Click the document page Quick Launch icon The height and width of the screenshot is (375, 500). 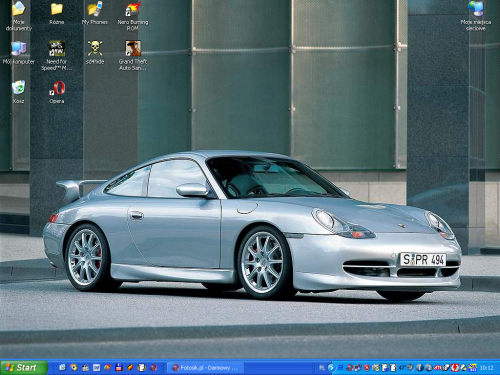142,367
